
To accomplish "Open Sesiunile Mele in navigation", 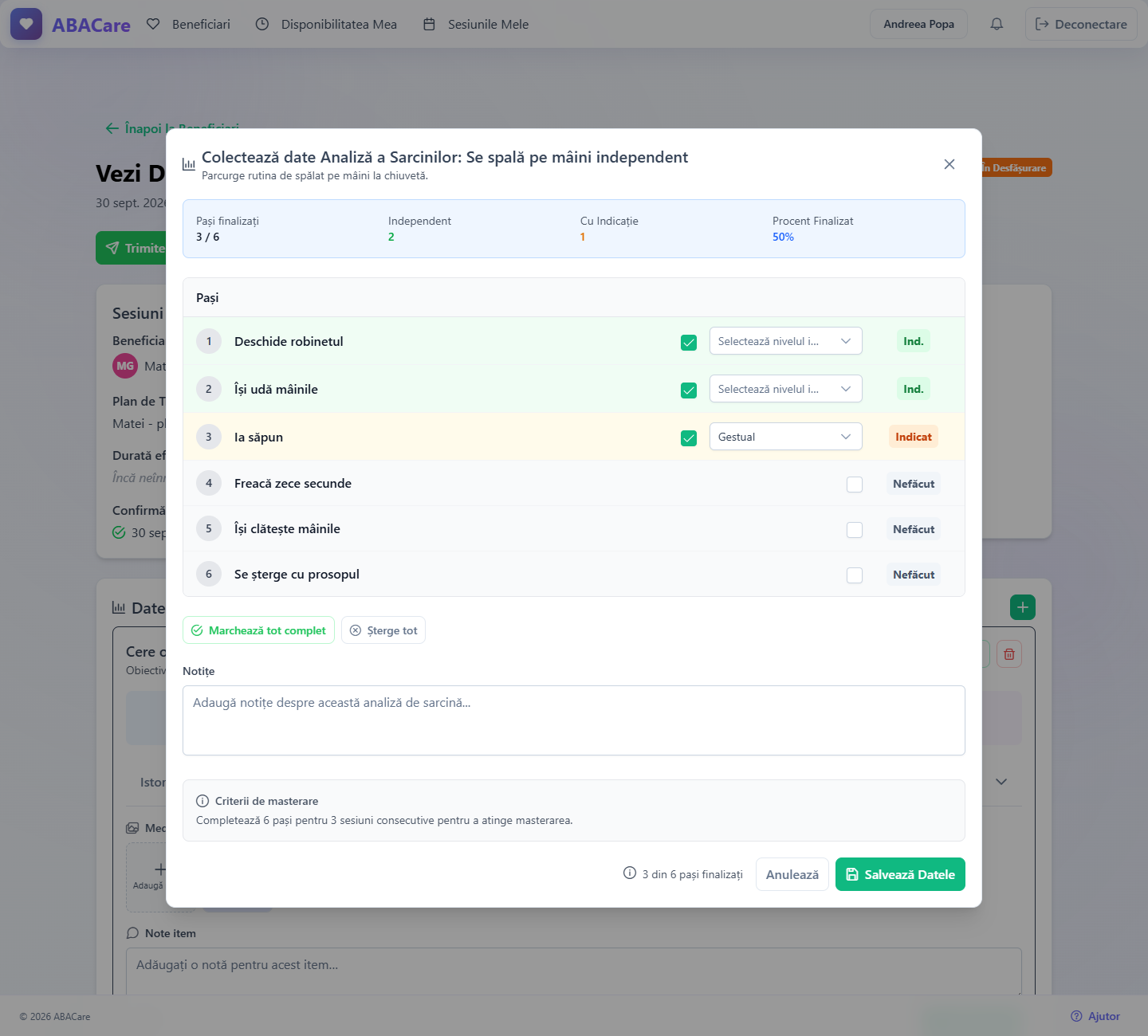I will click(476, 24).
